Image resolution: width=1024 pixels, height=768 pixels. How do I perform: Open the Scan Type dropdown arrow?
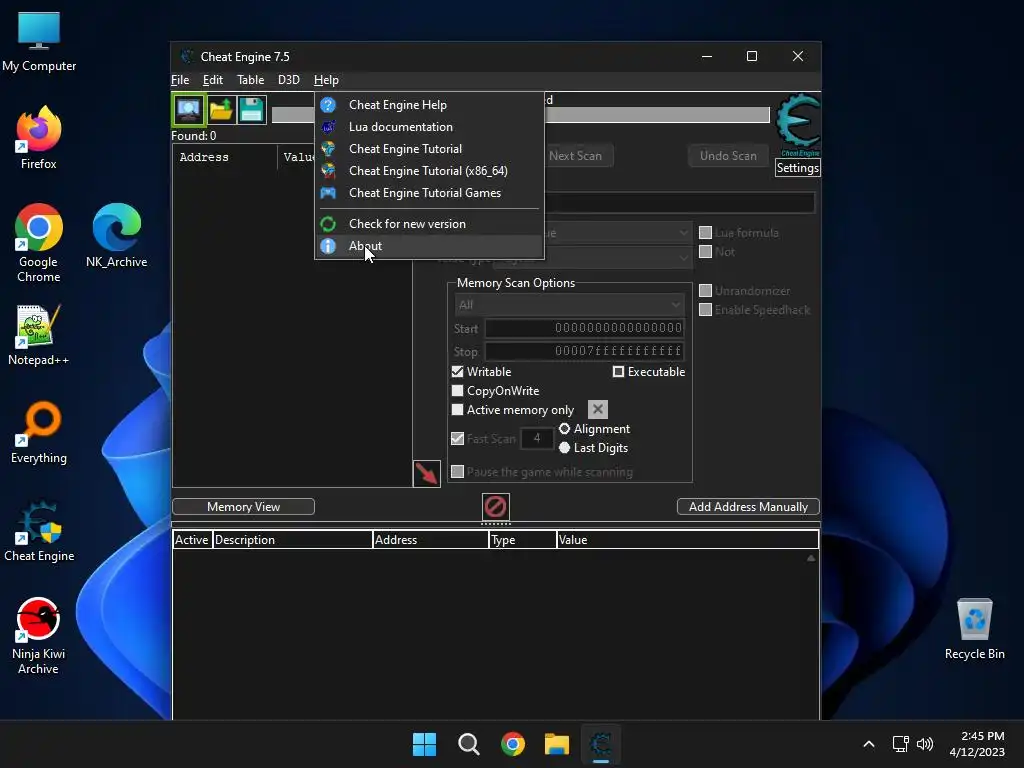tap(683, 232)
